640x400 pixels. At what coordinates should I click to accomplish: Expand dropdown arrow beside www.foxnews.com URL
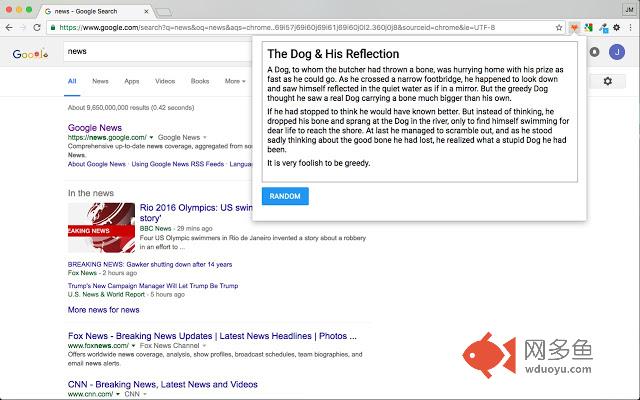coord(134,345)
